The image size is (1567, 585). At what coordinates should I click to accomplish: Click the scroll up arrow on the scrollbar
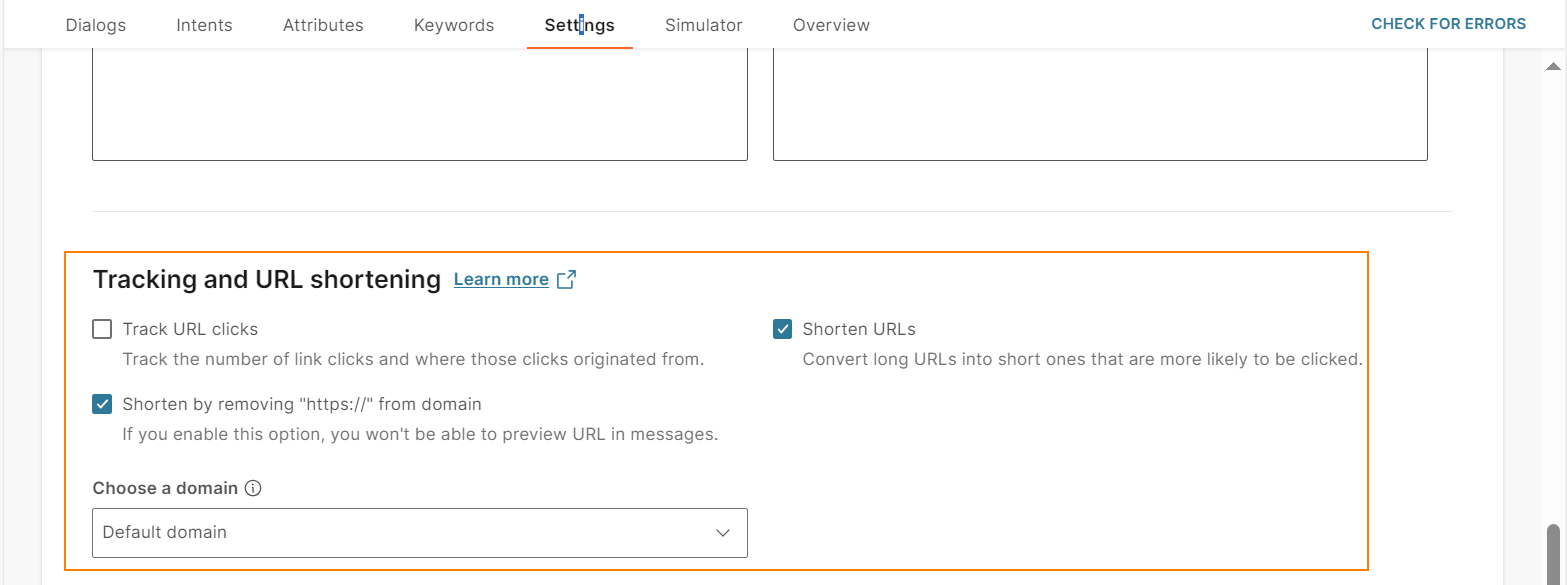(x=1553, y=66)
